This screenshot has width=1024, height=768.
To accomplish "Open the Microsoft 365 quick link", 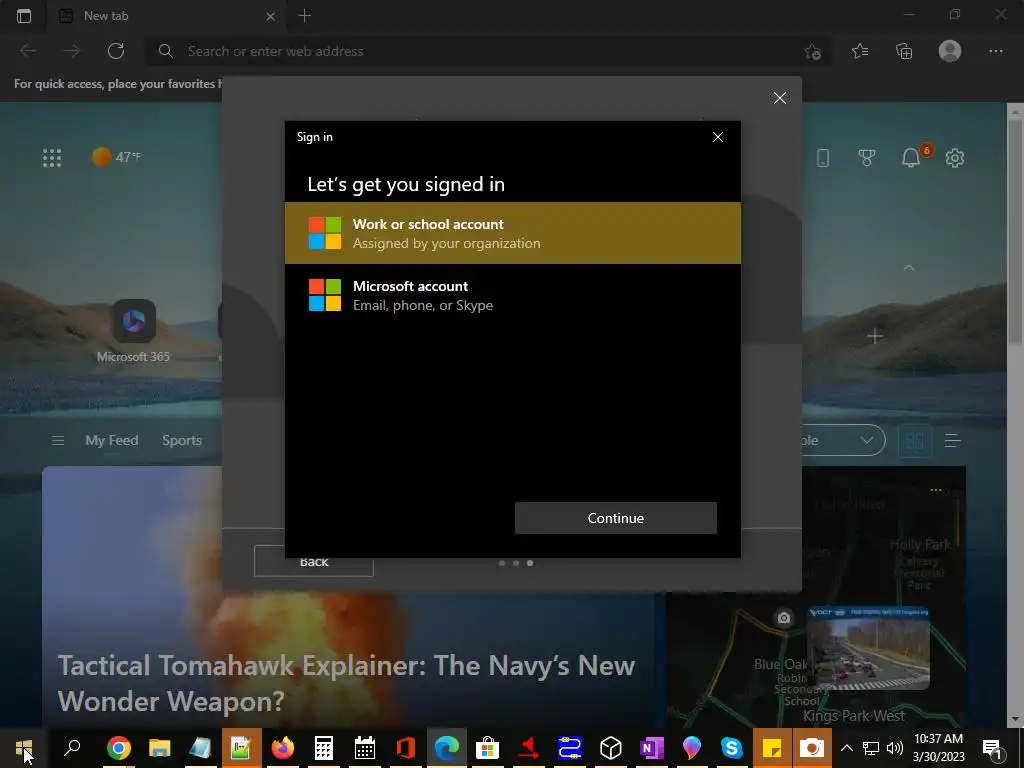I will click(133, 331).
